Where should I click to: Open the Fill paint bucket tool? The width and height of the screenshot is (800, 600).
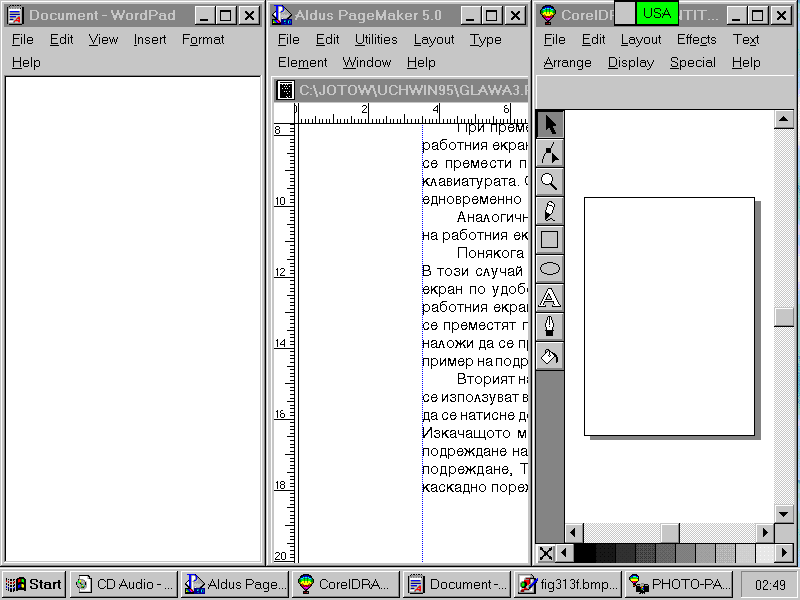[x=549, y=355]
